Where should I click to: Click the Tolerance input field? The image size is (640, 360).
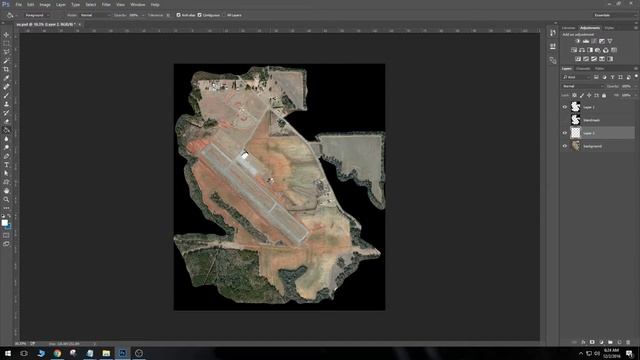click(x=168, y=15)
